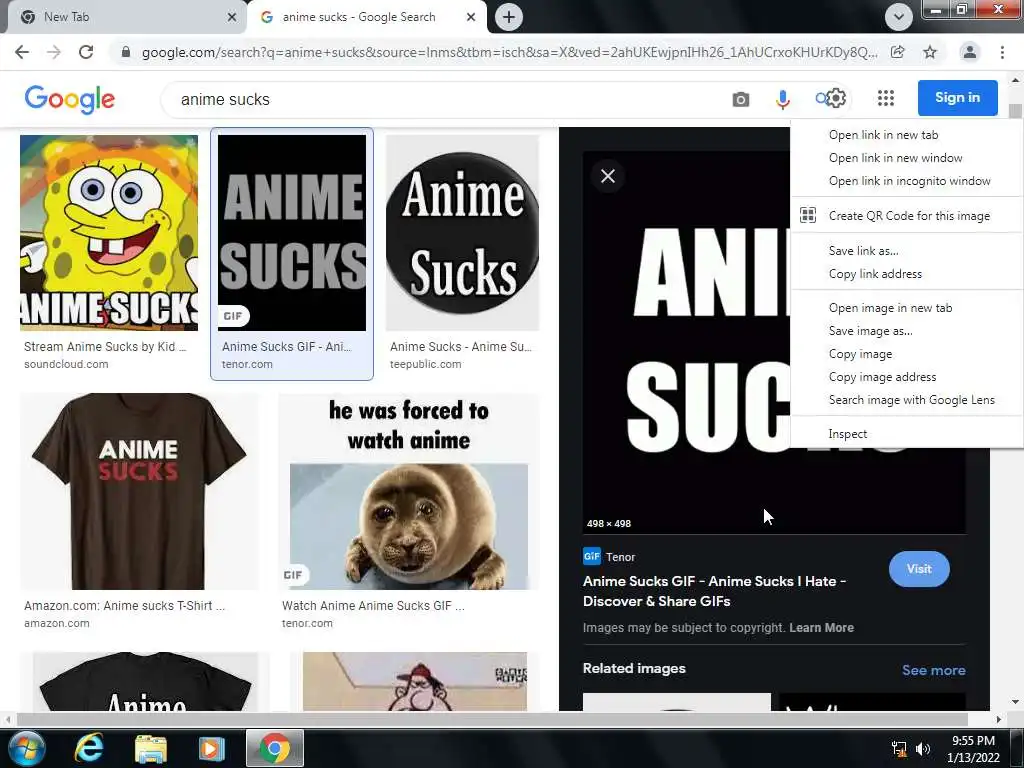This screenshot has height=768, width=1024.
Task: Select Create QR Code for this image
Action: point(906,216)
